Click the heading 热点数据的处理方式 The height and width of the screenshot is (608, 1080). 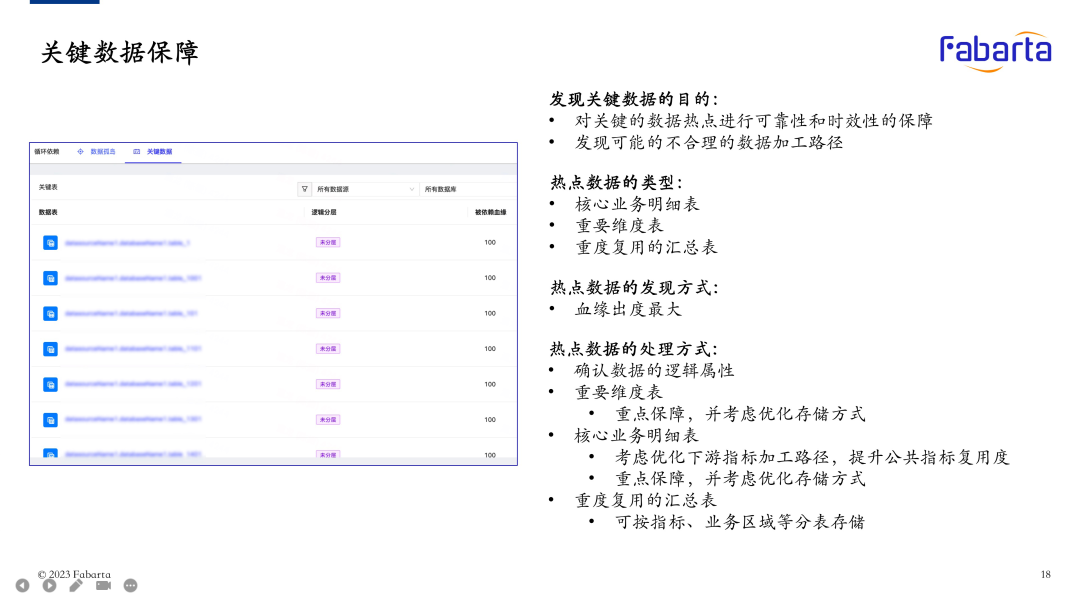point(634,349)
